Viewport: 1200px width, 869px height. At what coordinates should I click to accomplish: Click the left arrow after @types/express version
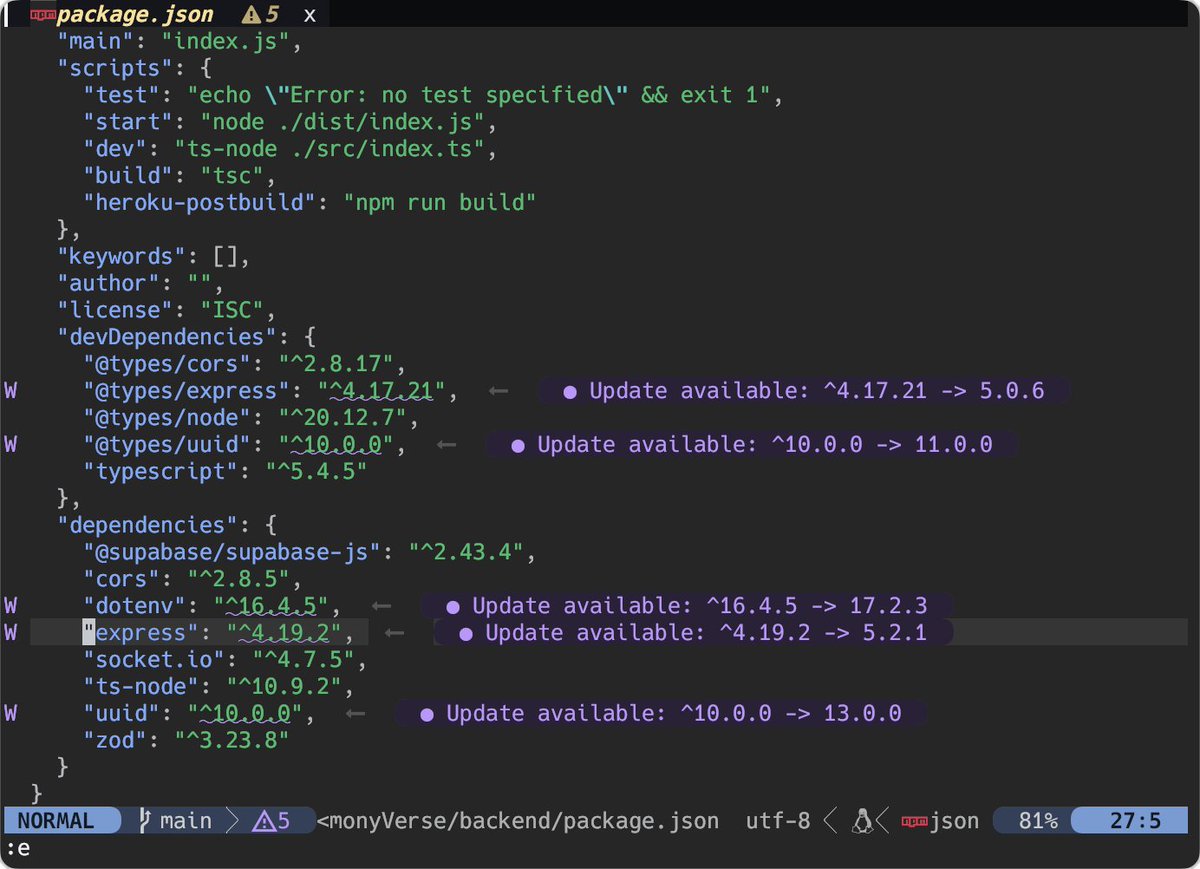pos(498,391)
